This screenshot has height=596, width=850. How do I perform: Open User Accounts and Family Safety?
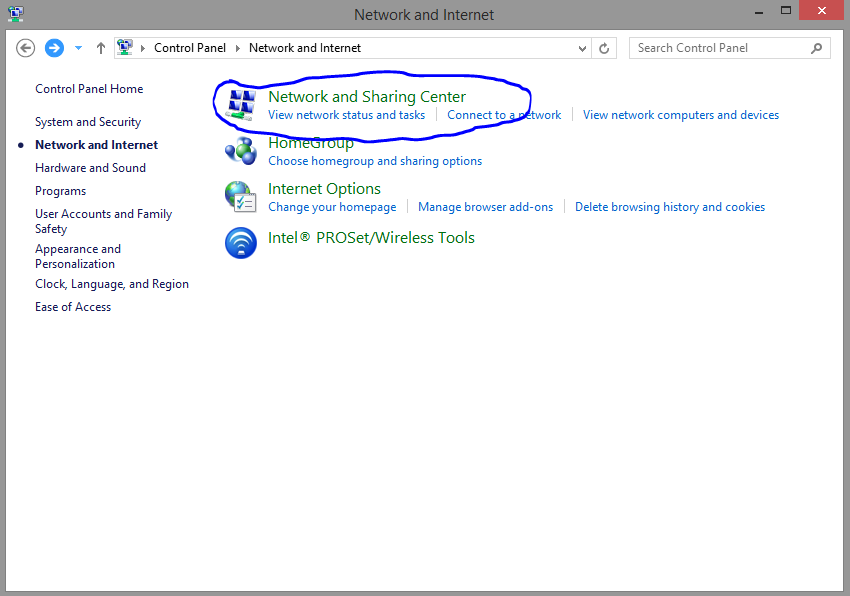(x=104, y=221)
